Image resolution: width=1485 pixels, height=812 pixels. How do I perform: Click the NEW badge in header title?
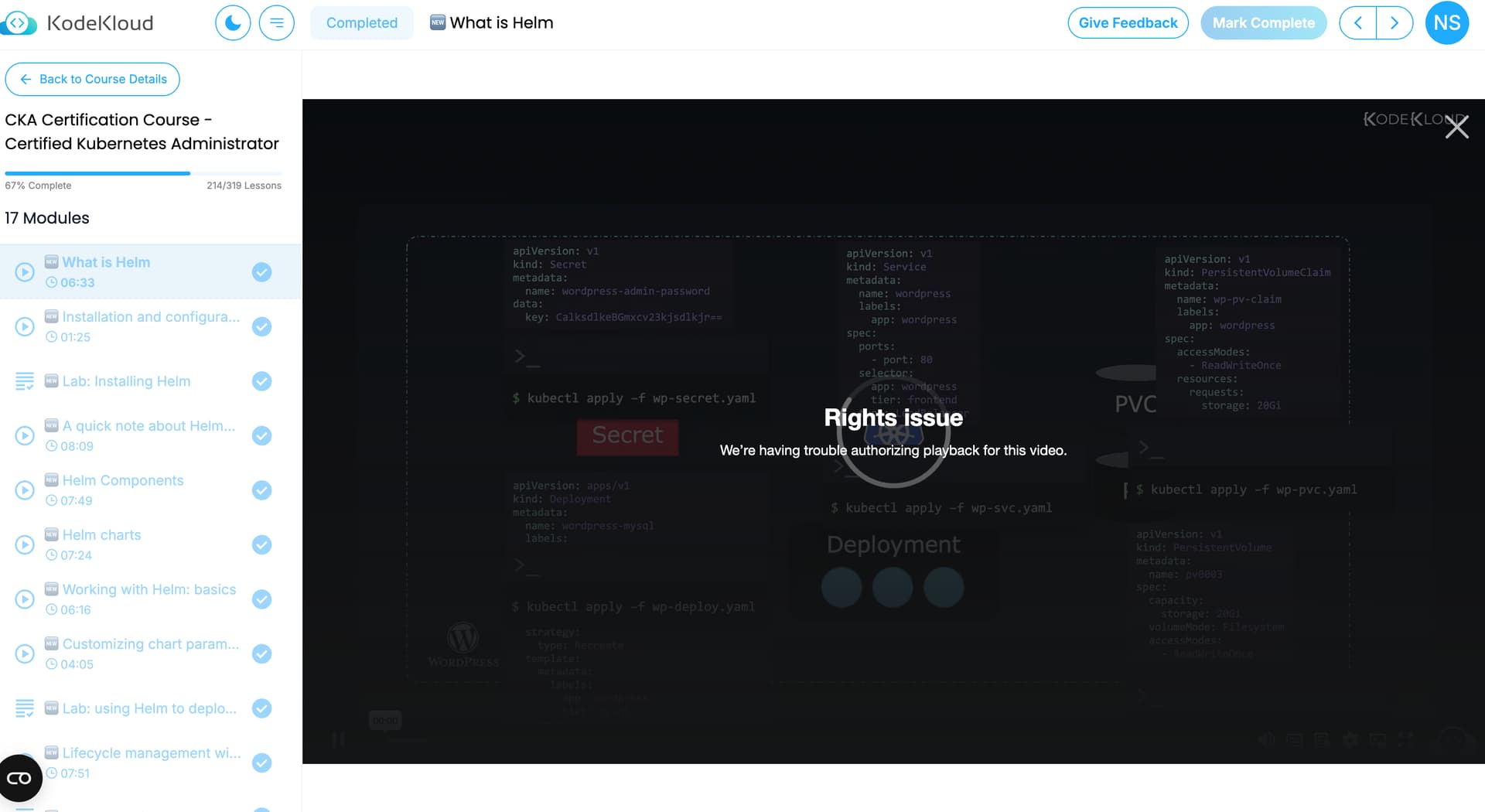click(x=438, y=22)
